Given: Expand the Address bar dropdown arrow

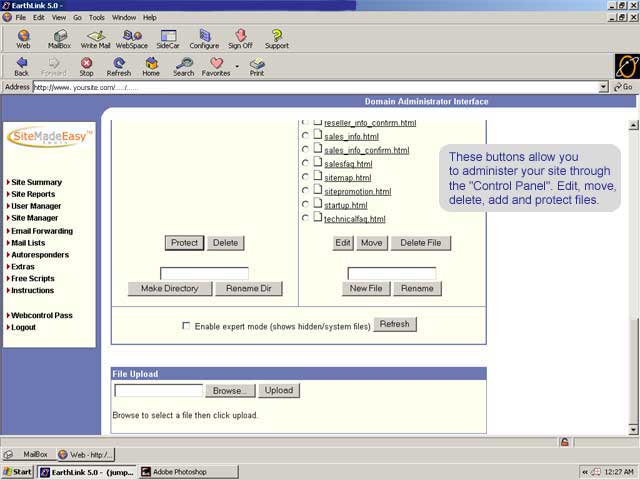Looking at the screenshot, I should (603, 87).
